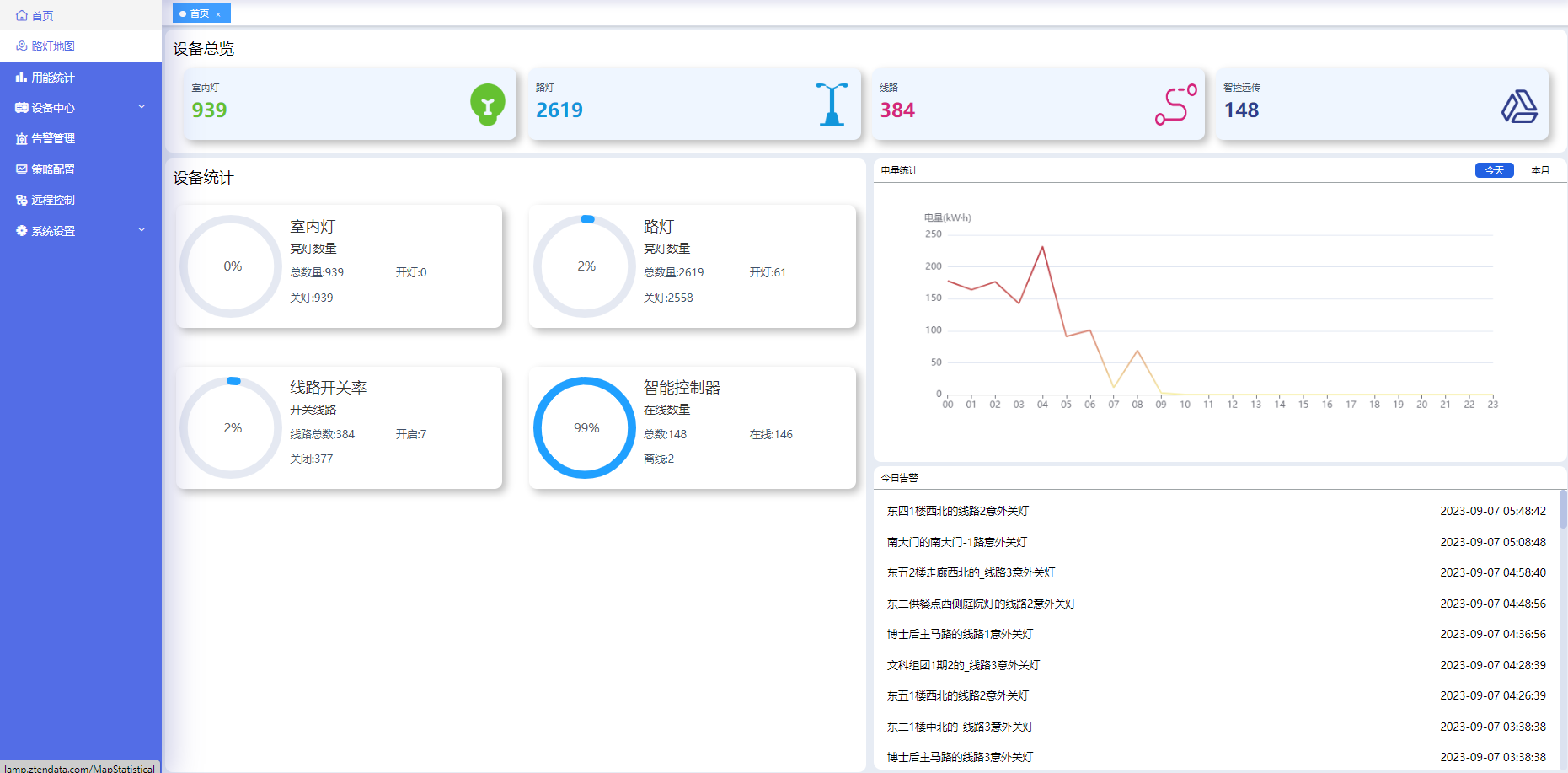
Task: Click the blue street lamp icon
Action: pos(832,105)
